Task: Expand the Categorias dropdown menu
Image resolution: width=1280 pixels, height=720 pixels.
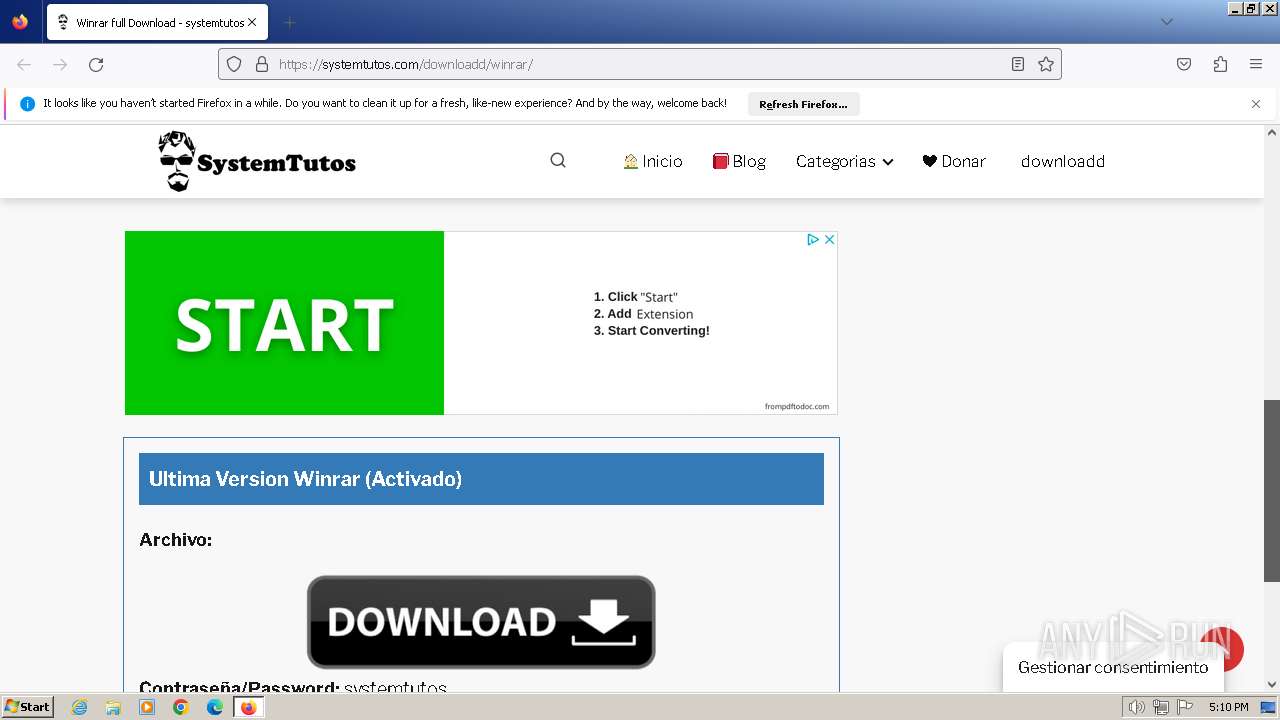Action: tap(844, 161)
